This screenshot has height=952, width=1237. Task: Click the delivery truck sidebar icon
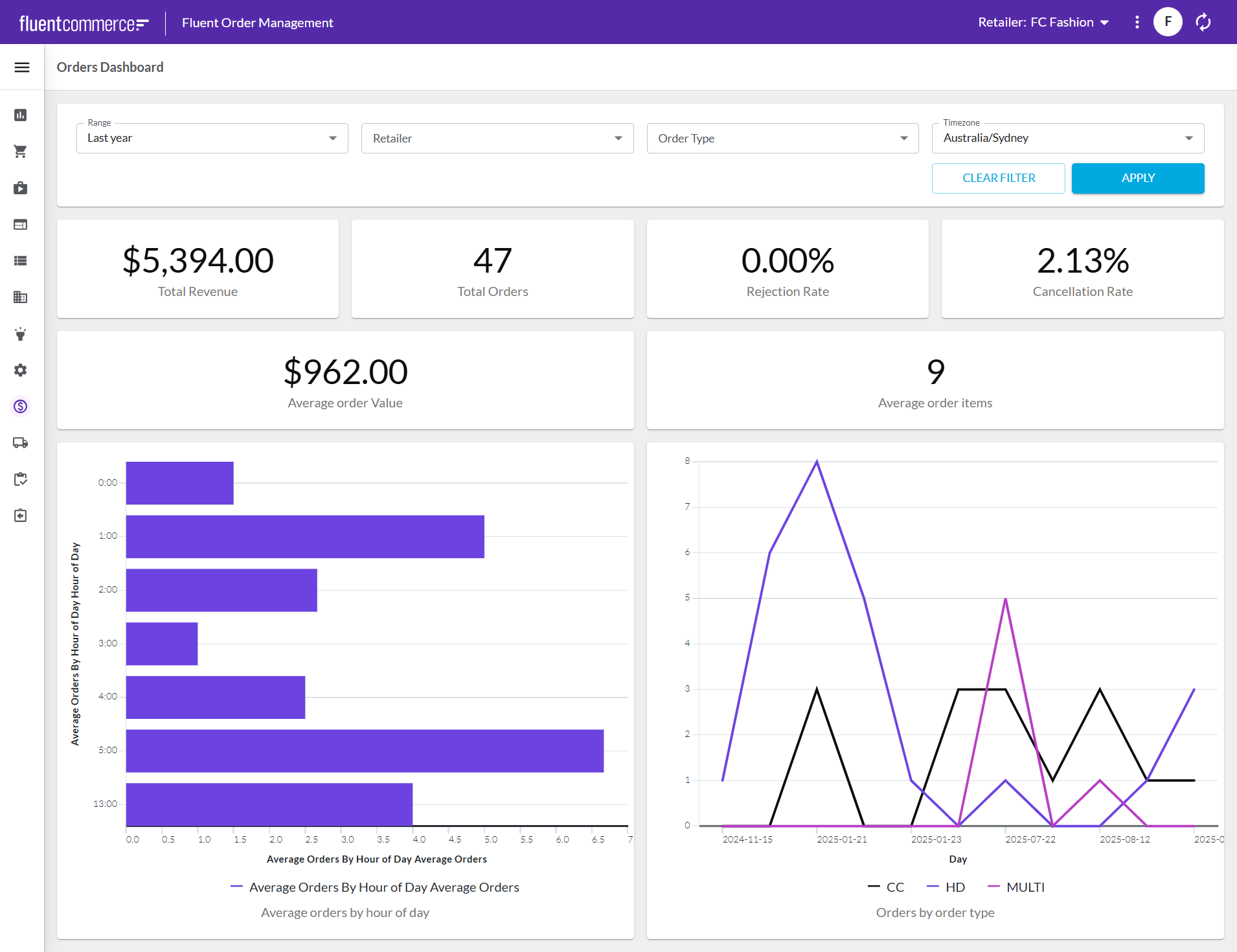pos(21,443)
